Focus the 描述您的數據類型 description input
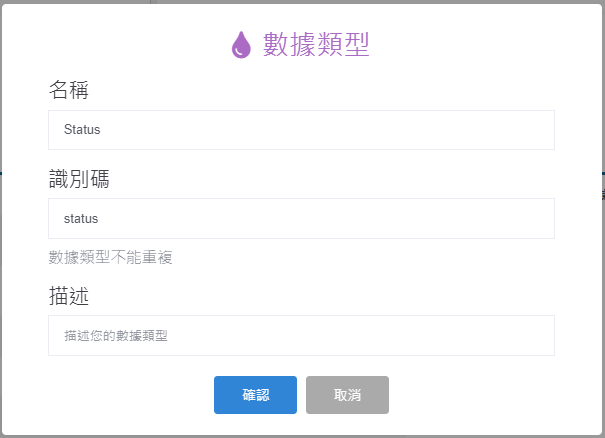The width and height of the screenshot is (605, 438). (x=301, y=336)
